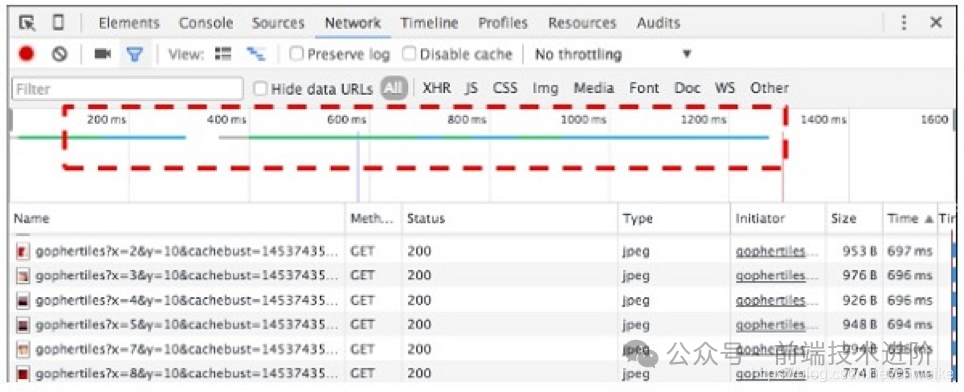This screenshot has height=392, width=964.
Task: Click inside the Filter text field
Action: click(x=127, y=89)
